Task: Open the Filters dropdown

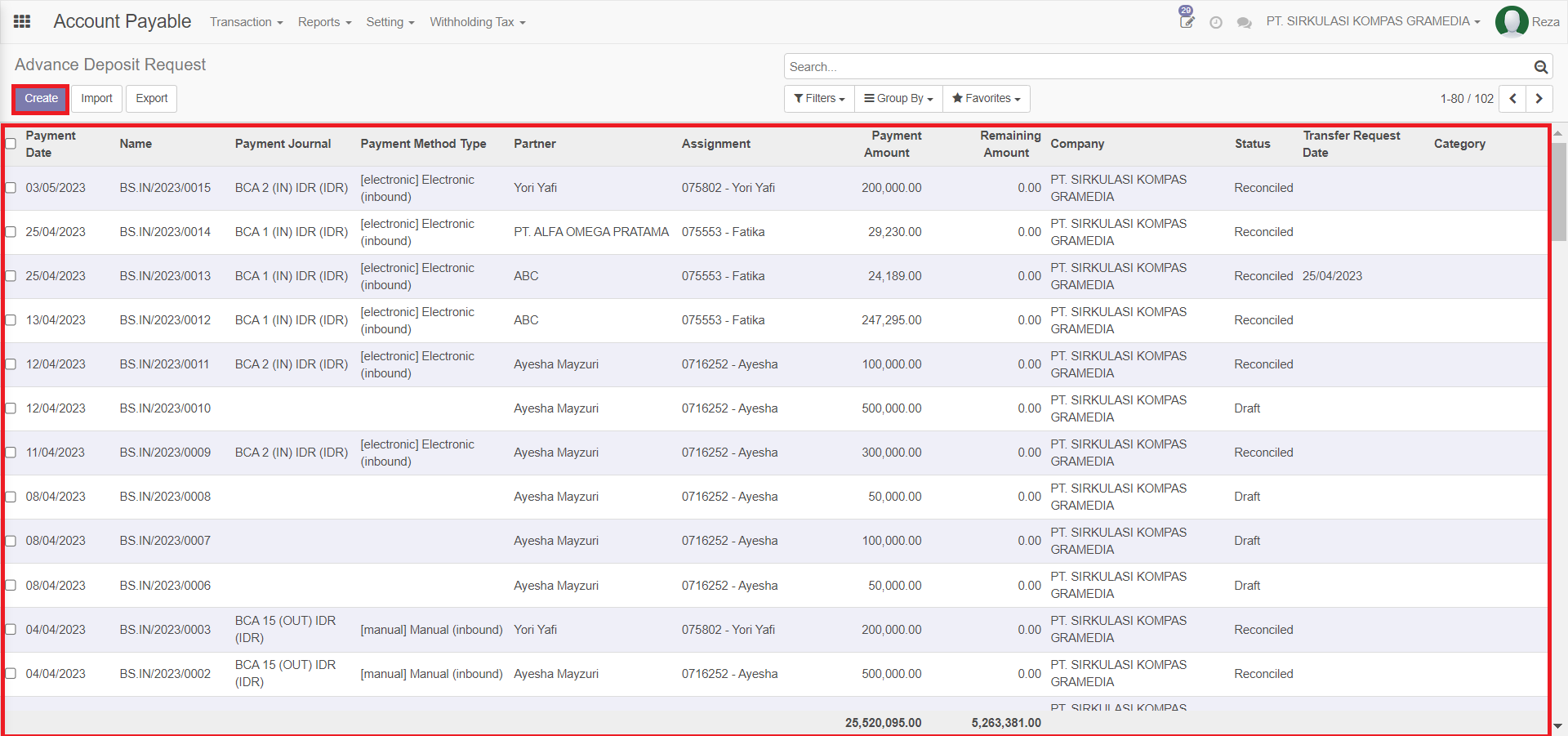Action: tap(819, 99)
